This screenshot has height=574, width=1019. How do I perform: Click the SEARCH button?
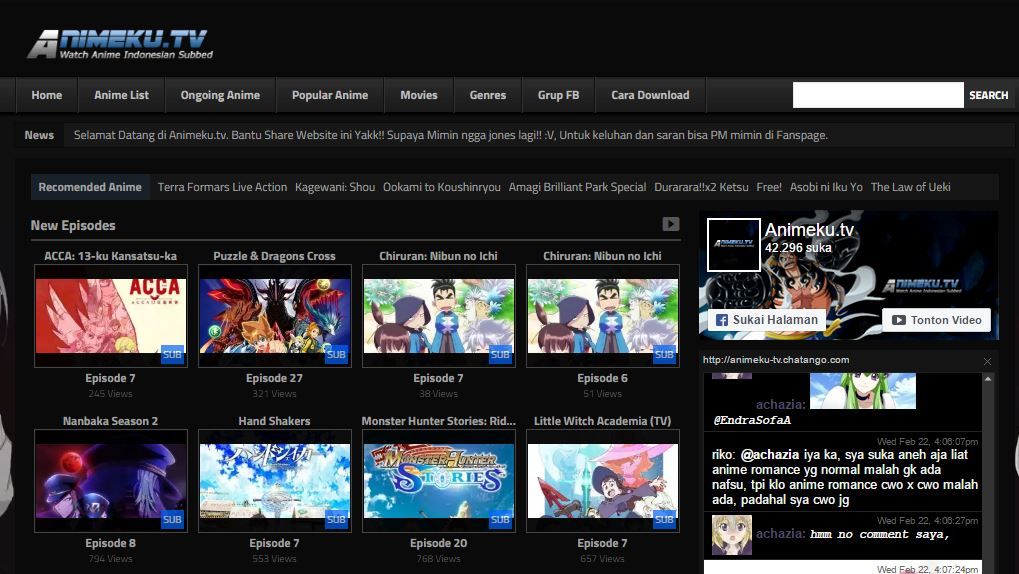(x=988, y=95)
